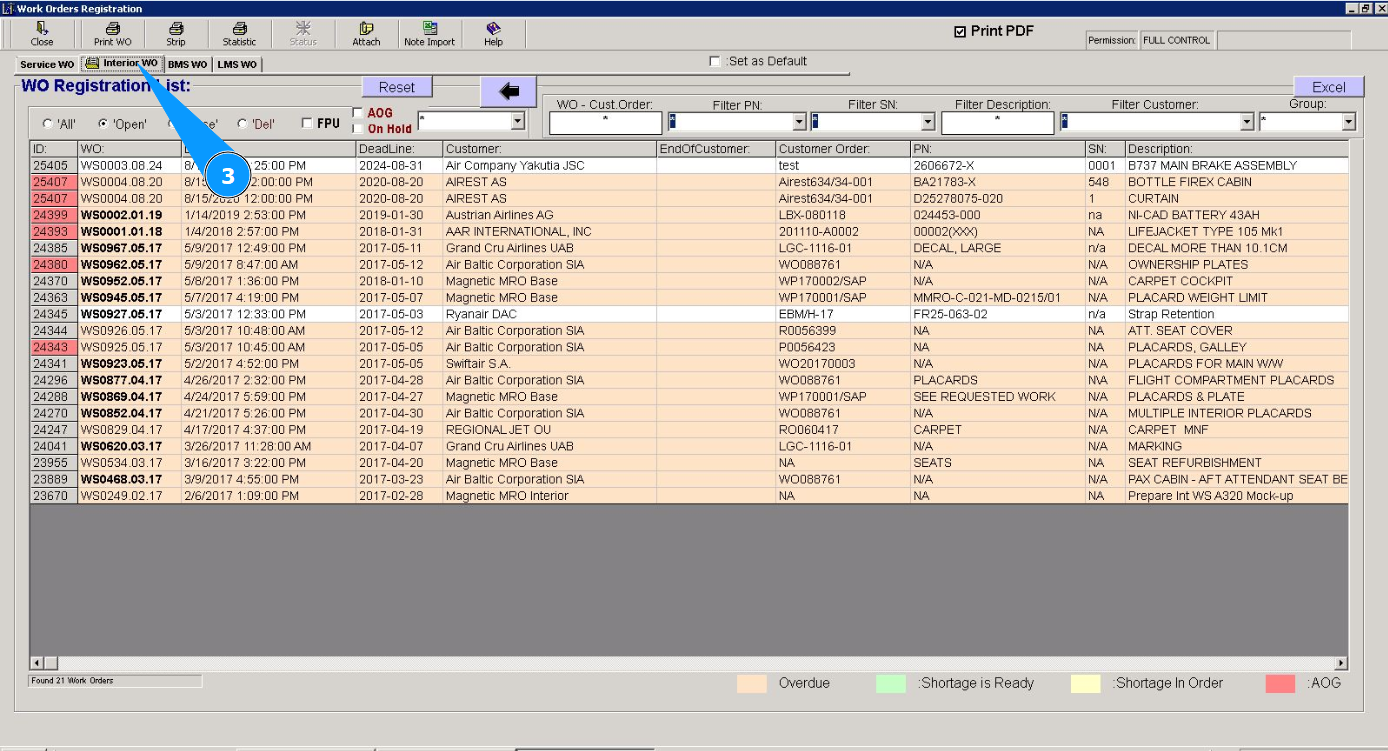Check the AOG checkbox

point(359,113)
